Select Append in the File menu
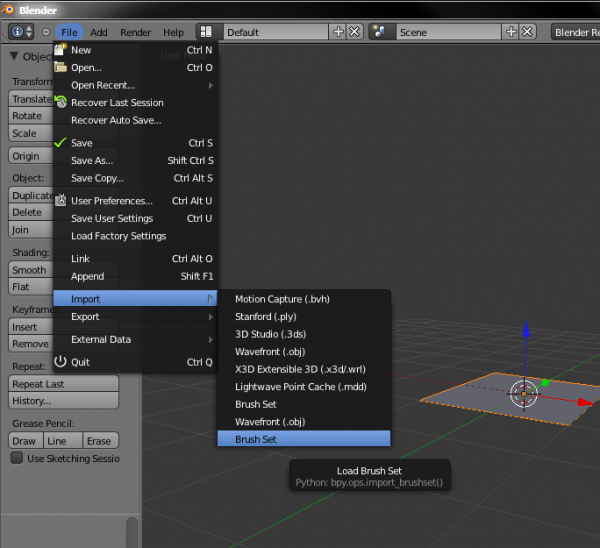The image size is (600, 548). (136, 276)
